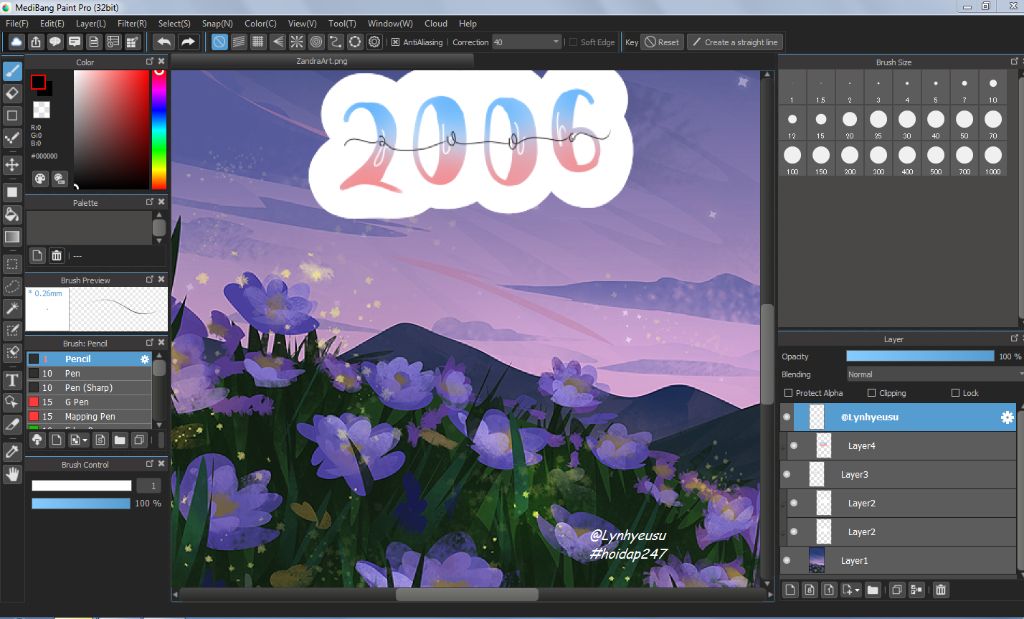Enable the layer Lock checkbox

955,393
